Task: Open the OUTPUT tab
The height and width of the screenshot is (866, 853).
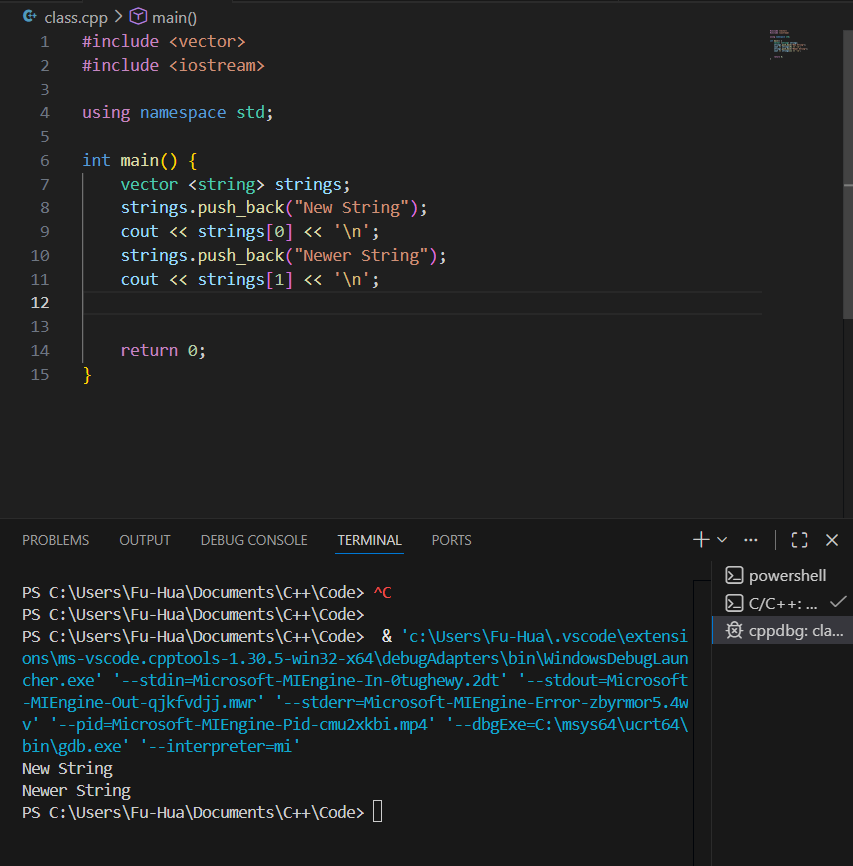Action: [x=145, y=540]
